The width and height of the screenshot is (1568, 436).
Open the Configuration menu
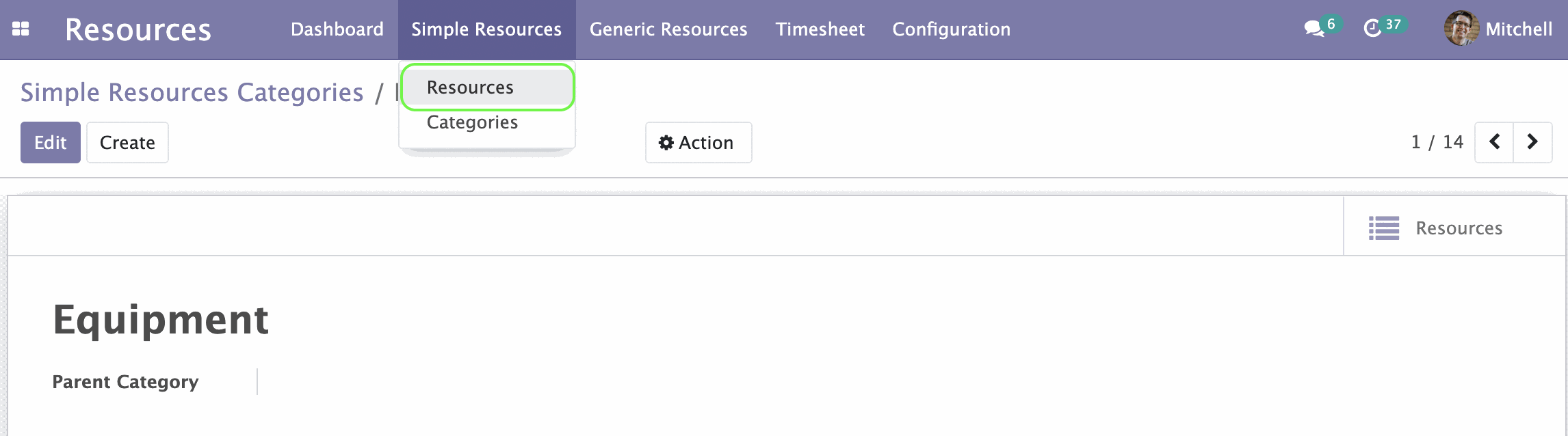pos(951,29)
